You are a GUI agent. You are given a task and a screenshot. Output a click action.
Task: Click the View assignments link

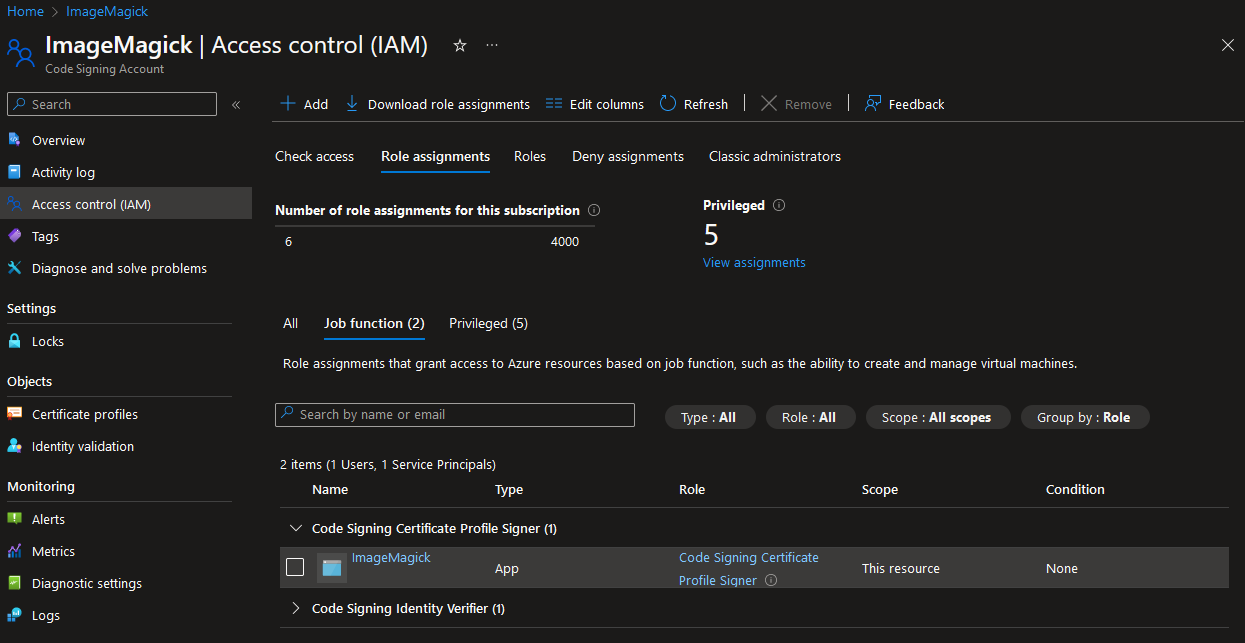click(754, 262)
